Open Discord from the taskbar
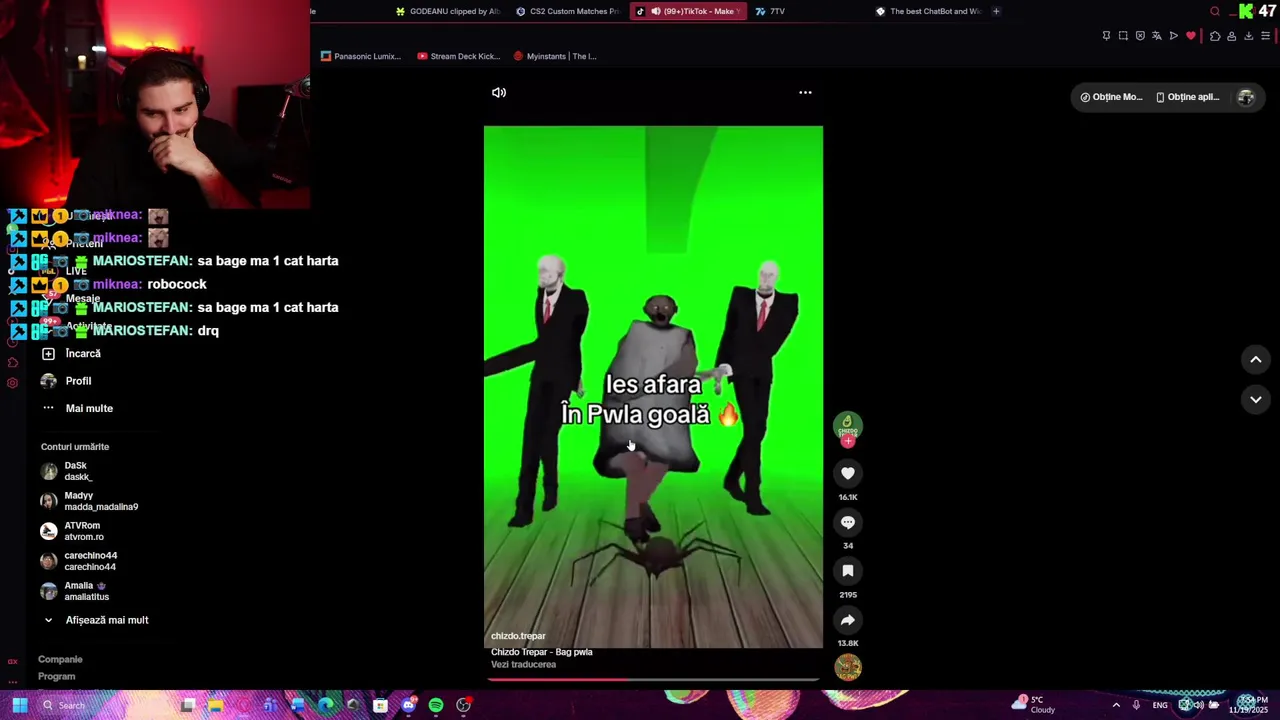 pyautogui.click(x=408, y=705)
